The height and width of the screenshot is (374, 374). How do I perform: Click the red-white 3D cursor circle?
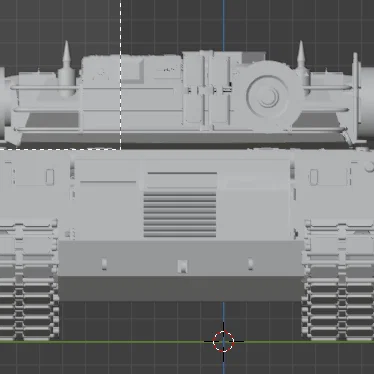click(223, 341)
